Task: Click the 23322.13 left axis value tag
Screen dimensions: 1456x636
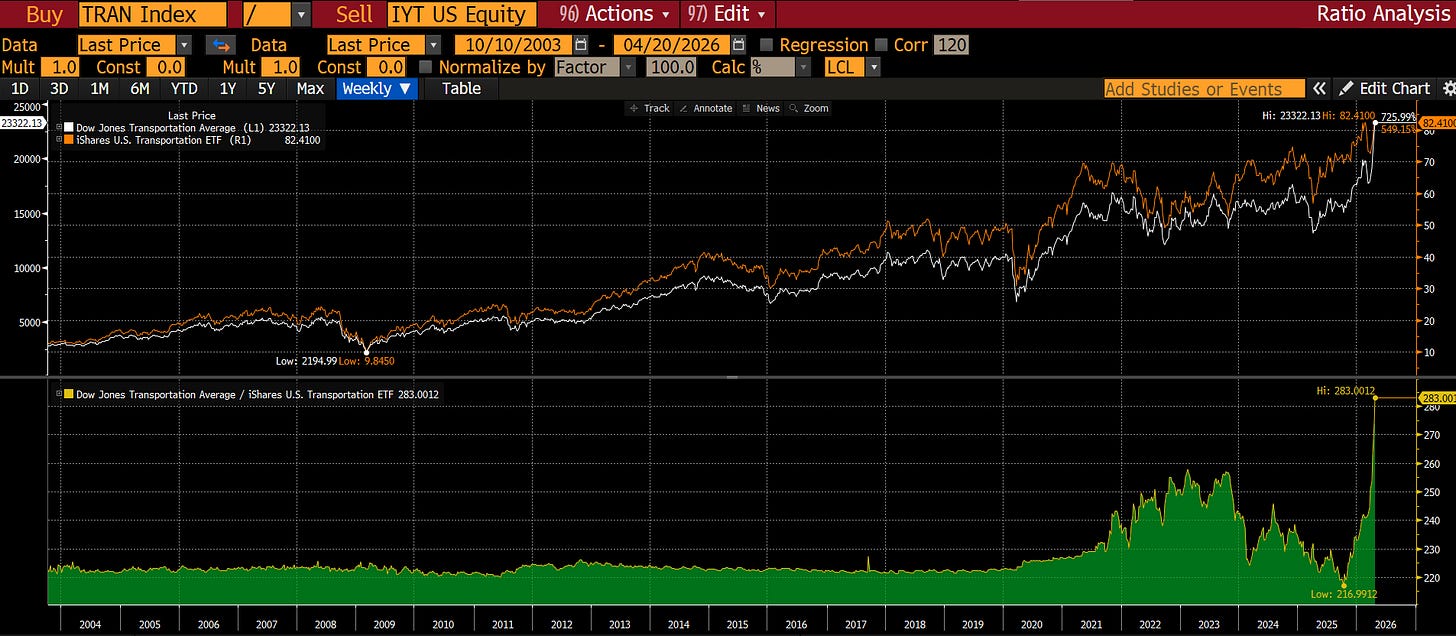Action: (20, 122)
